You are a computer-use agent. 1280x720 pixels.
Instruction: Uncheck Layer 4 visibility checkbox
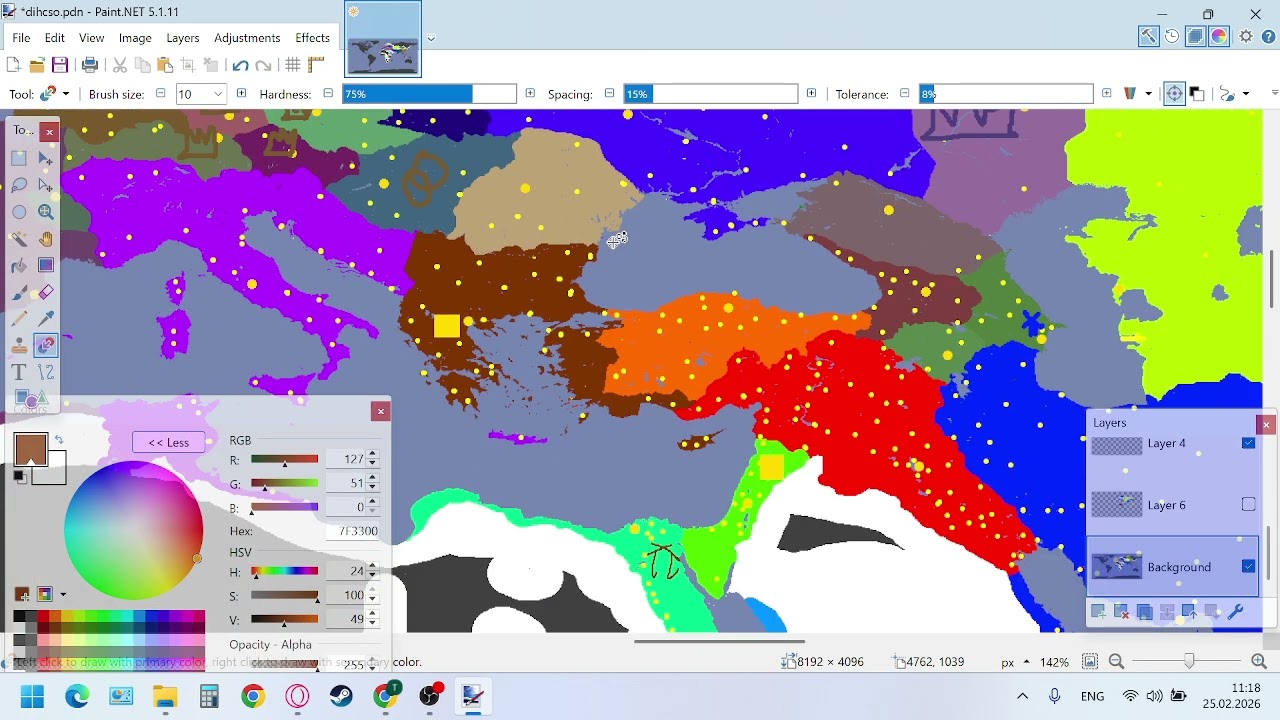[x=1248, y=443]
